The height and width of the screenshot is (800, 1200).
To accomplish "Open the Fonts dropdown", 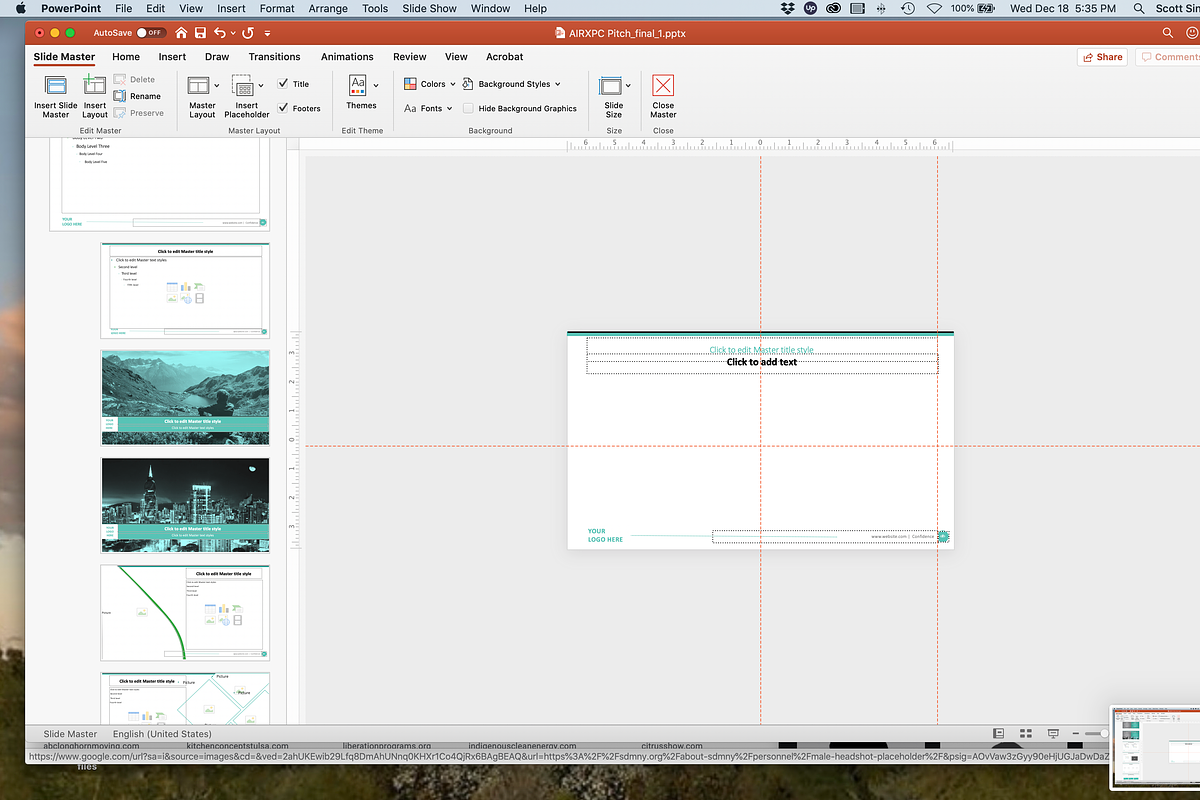I will point(428,108).
